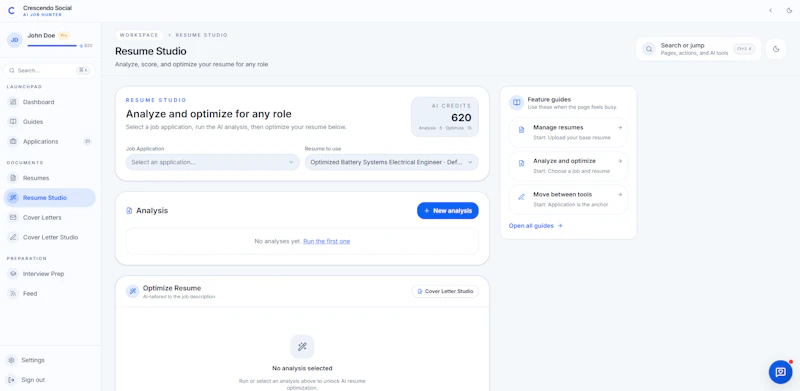Click the New analysis button
This screenshot has height=391, width=800.
447,210
